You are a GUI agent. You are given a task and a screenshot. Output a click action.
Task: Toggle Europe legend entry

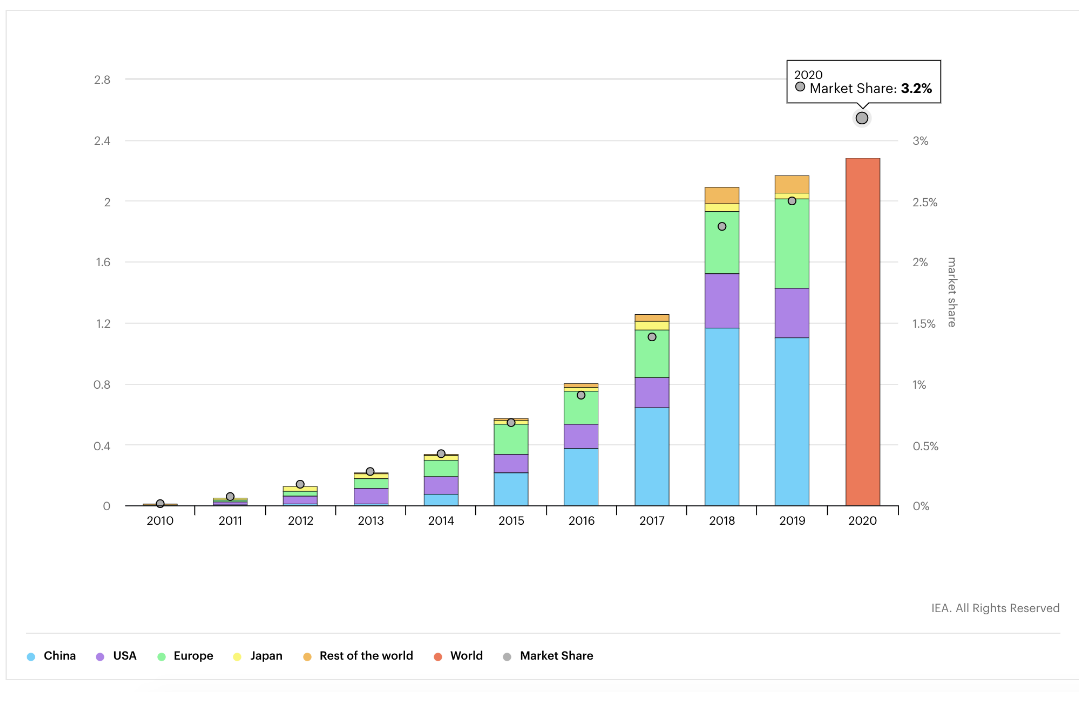[185, 656]
